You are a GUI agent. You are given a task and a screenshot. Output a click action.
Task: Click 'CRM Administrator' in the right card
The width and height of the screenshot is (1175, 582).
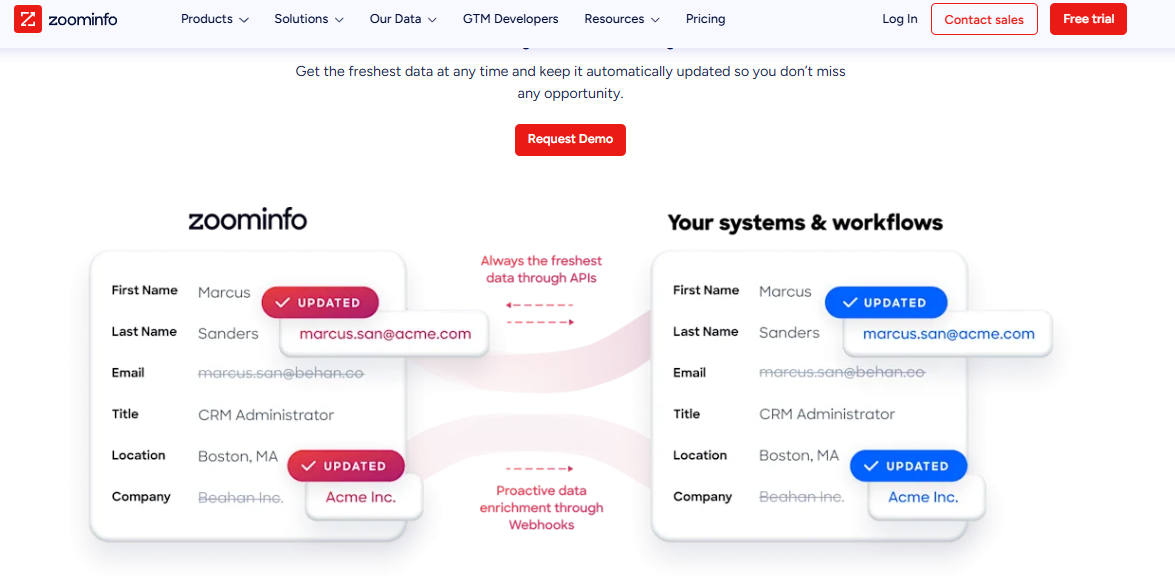pos(827,414)
